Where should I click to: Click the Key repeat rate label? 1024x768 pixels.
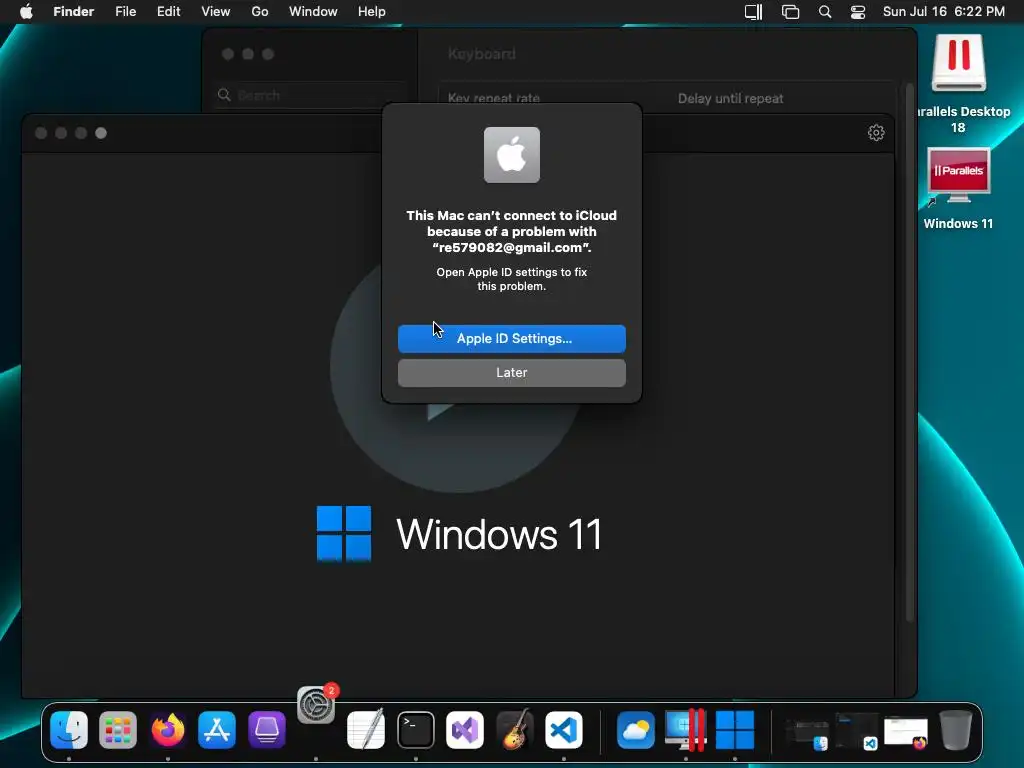point(494,99)
